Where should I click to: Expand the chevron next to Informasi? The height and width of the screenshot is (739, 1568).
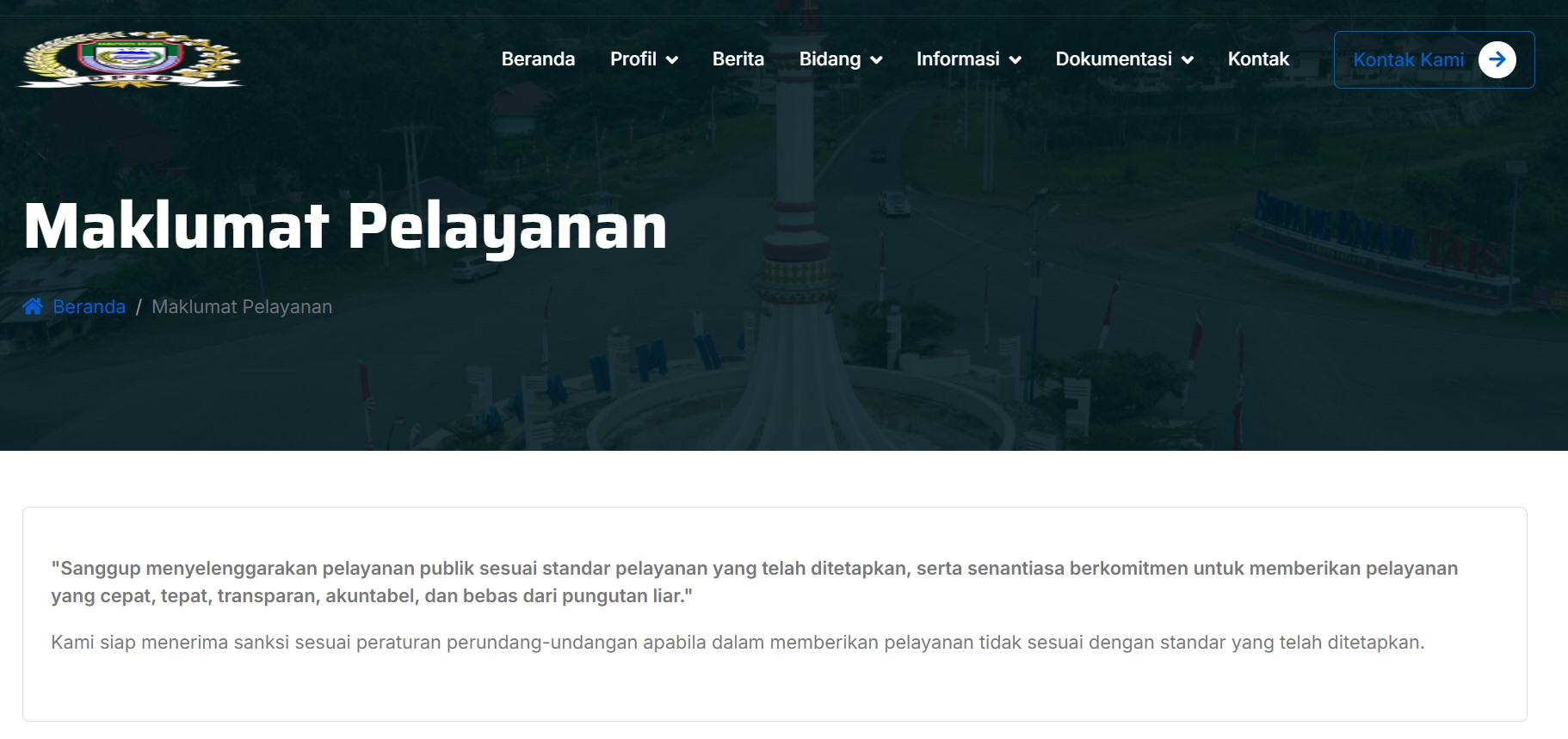click(1015, 60)
